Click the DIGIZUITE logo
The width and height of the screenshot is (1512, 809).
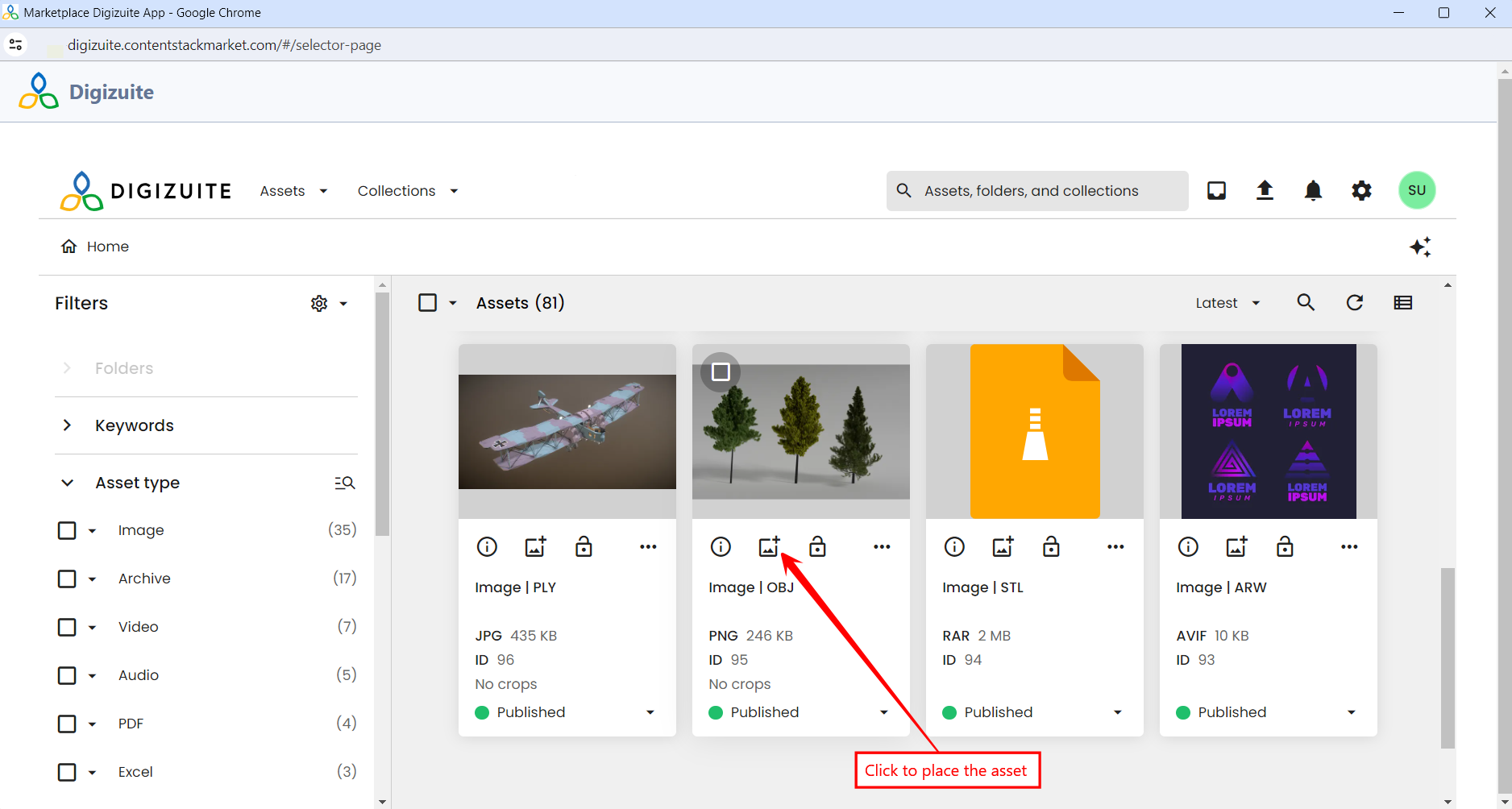(x=145, y=191)
